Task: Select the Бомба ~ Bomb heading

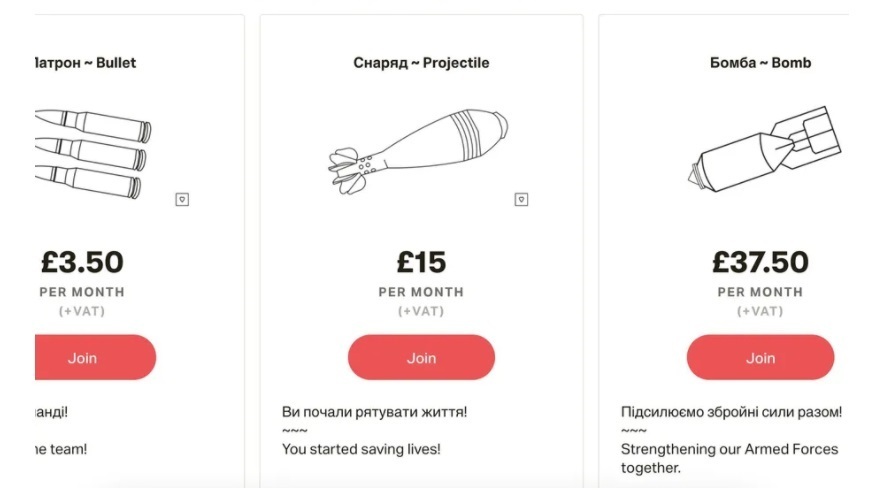Action: 760,63
